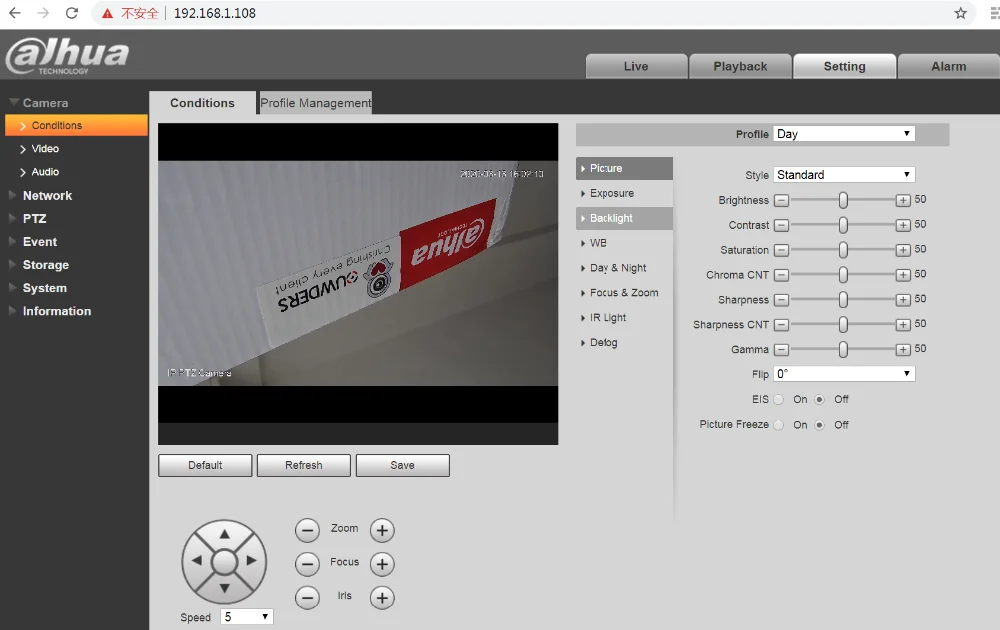Open the Alarm tab

tap(949, 66)
